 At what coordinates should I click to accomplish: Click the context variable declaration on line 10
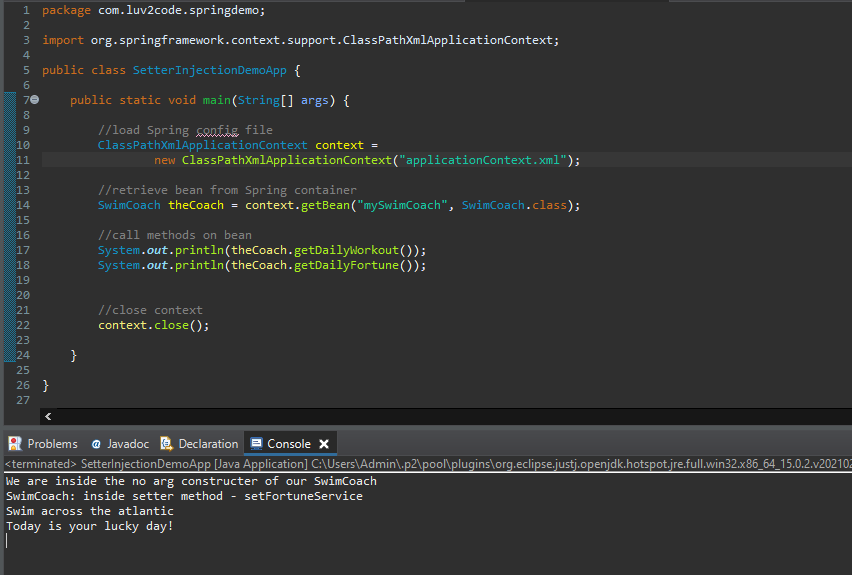(x=339, y=145)
